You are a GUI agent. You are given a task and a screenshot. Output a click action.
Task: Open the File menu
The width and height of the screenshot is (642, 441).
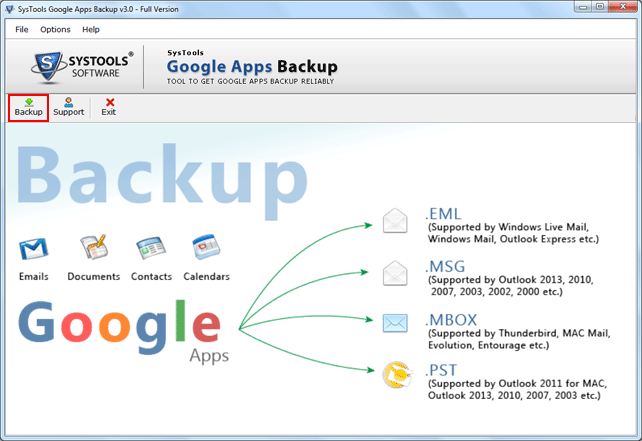tap(22, 29)
